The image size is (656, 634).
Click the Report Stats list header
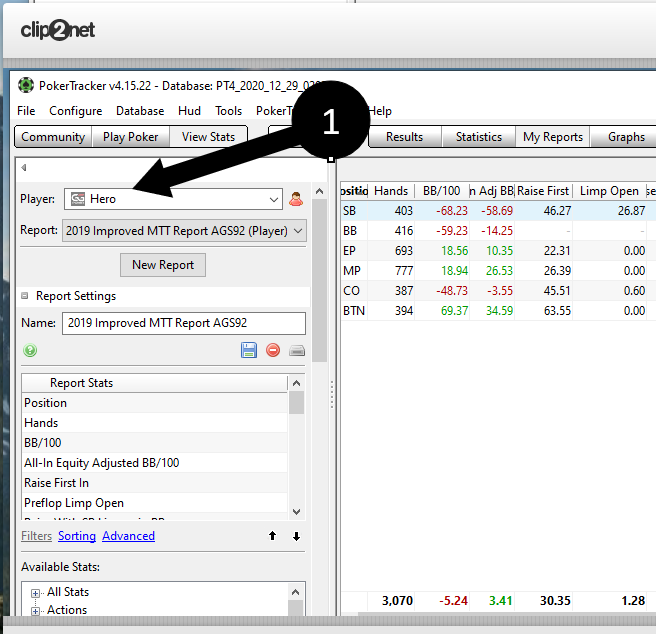155,383
